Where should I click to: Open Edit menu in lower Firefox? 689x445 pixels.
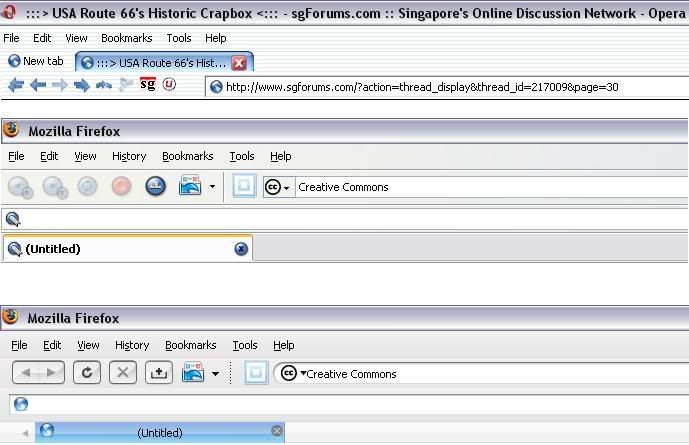coord(52,345)
